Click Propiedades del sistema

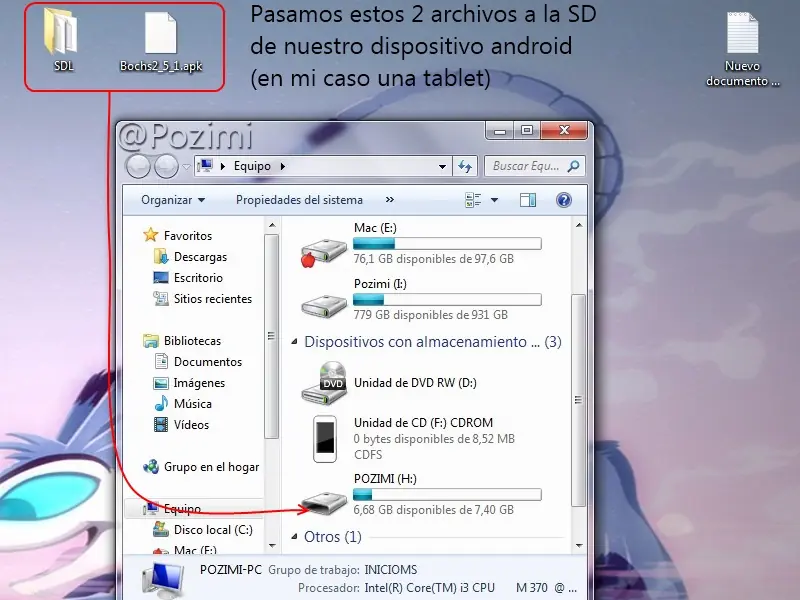[x=299, y=200]
